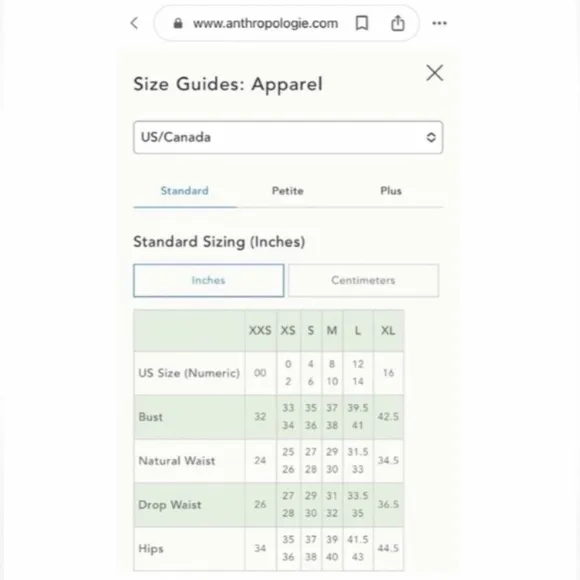
Task: Bookmark this page with bookmark icon
Action: [x=362, y=23]
